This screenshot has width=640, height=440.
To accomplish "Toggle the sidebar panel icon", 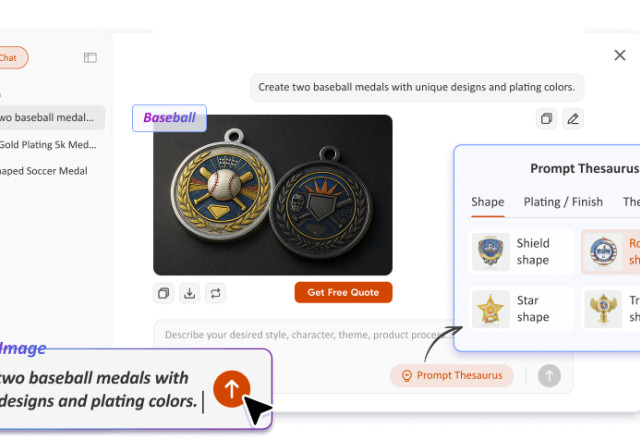I will 90,58.
